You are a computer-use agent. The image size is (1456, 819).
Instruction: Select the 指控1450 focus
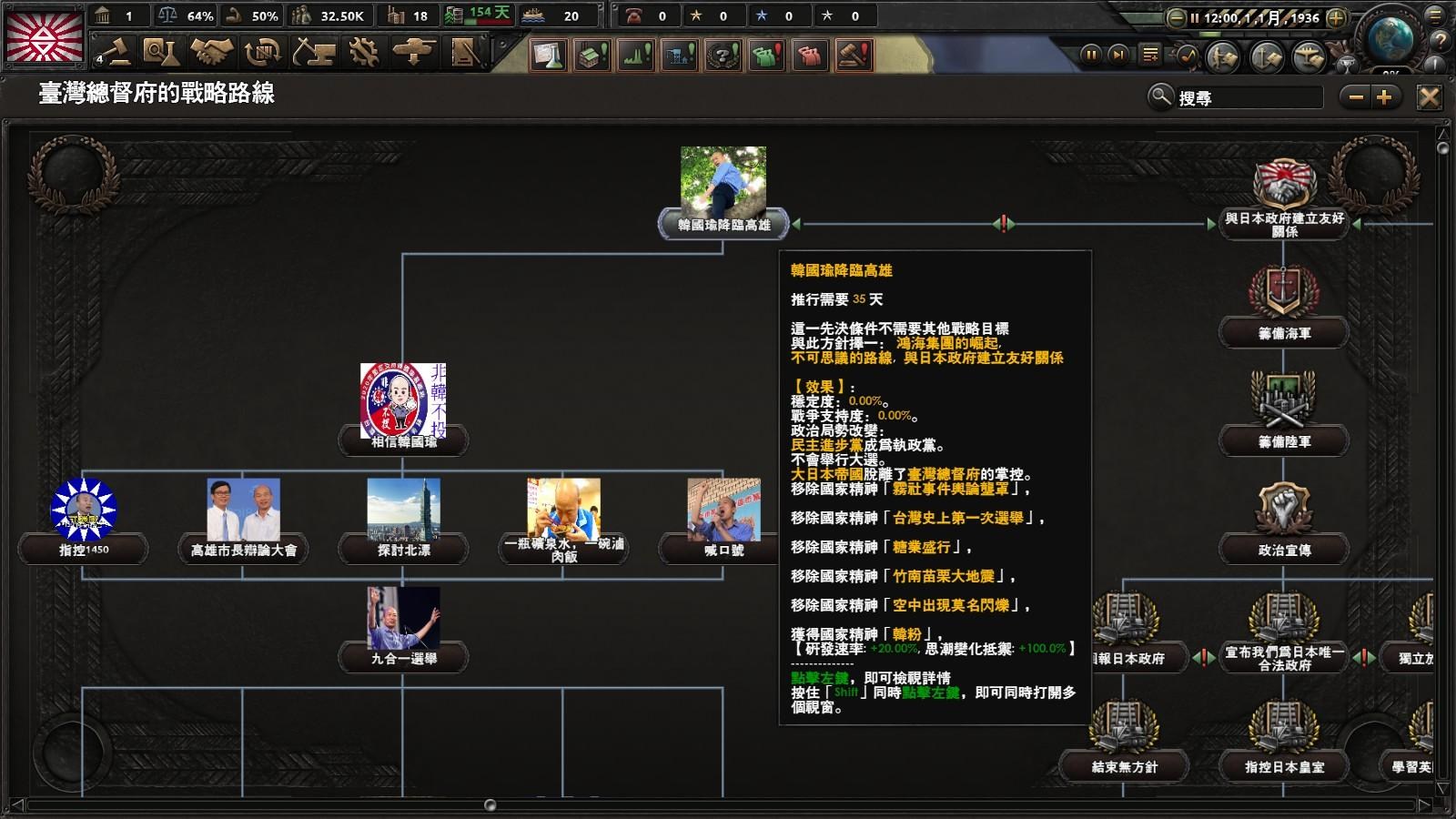coord(84,521)
